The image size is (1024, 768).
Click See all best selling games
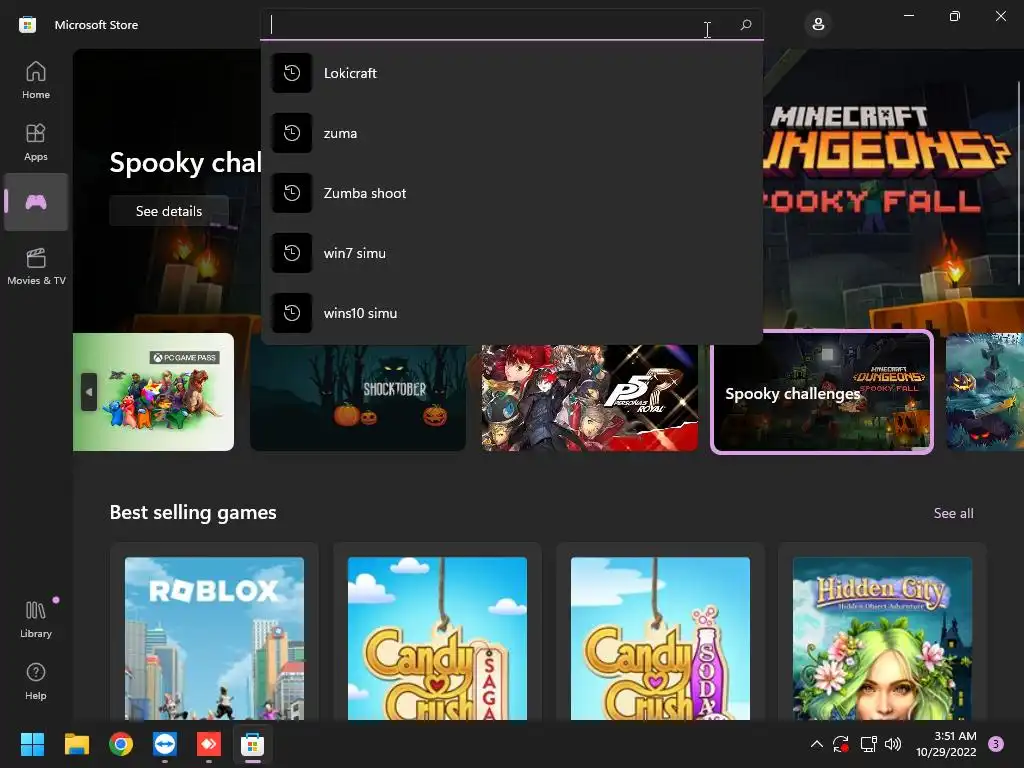pos(953,513)
